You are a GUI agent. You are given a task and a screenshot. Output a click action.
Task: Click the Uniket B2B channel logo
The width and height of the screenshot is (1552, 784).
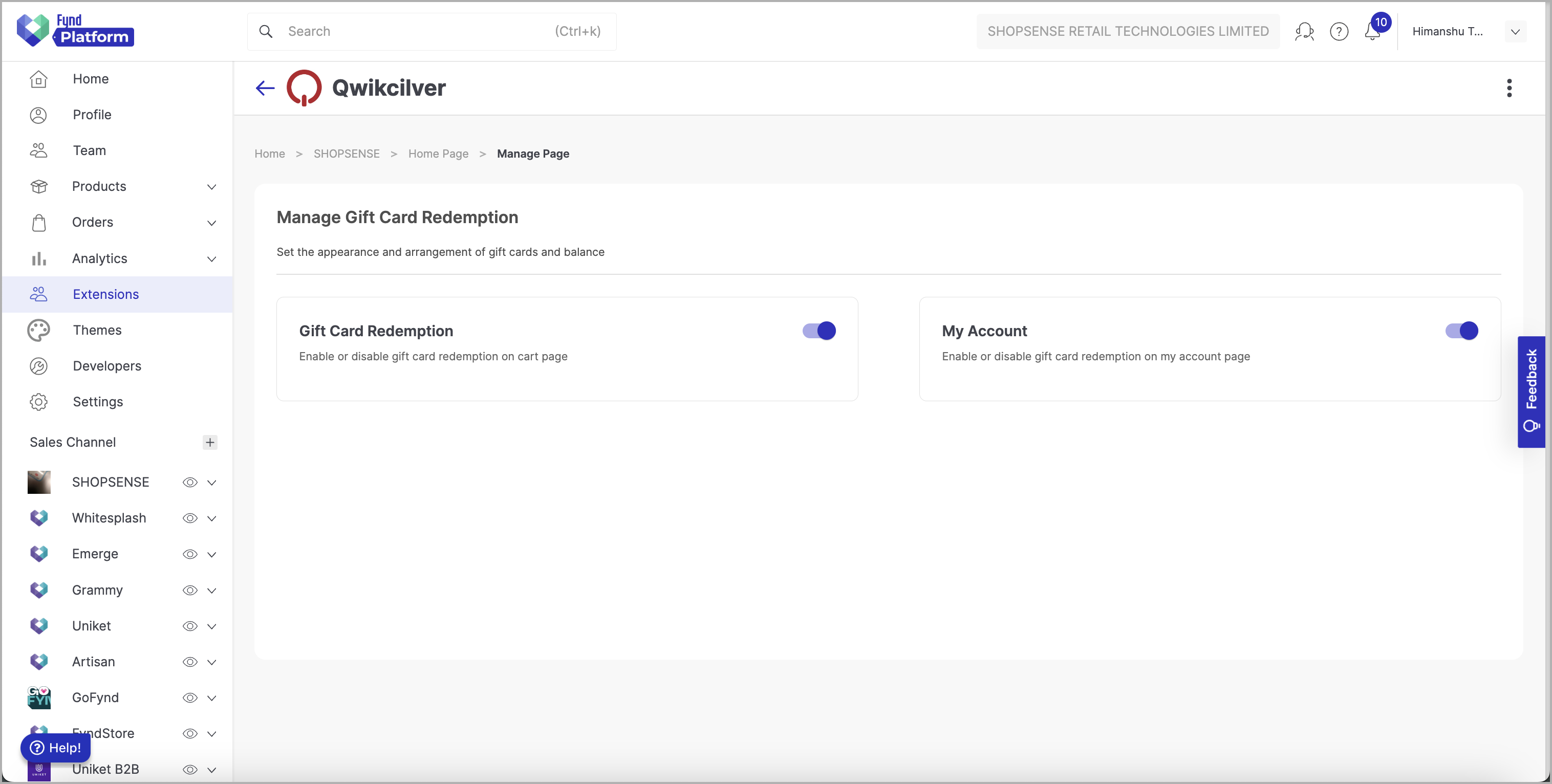coord(39,770)
